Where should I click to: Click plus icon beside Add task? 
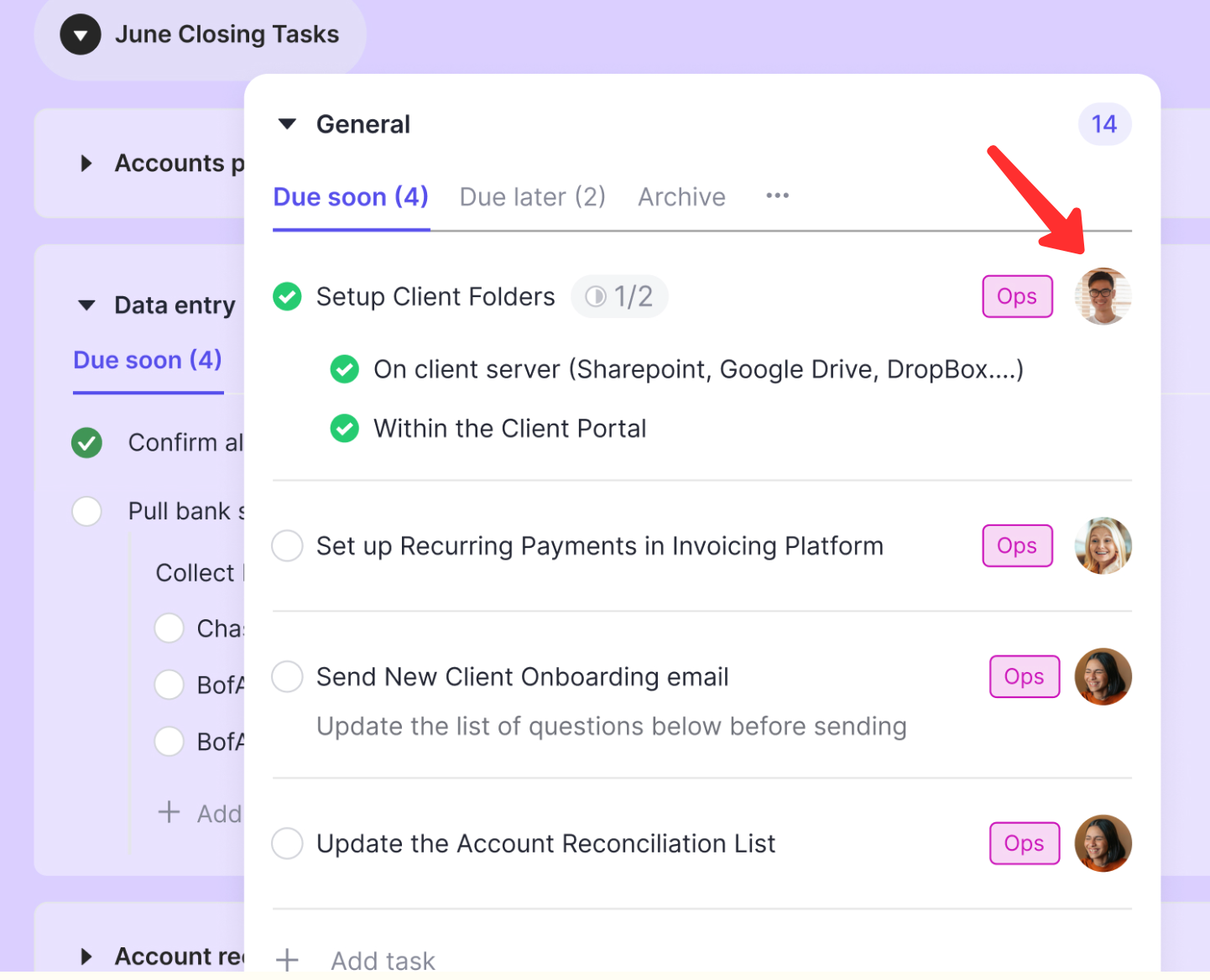click(287, 959)
